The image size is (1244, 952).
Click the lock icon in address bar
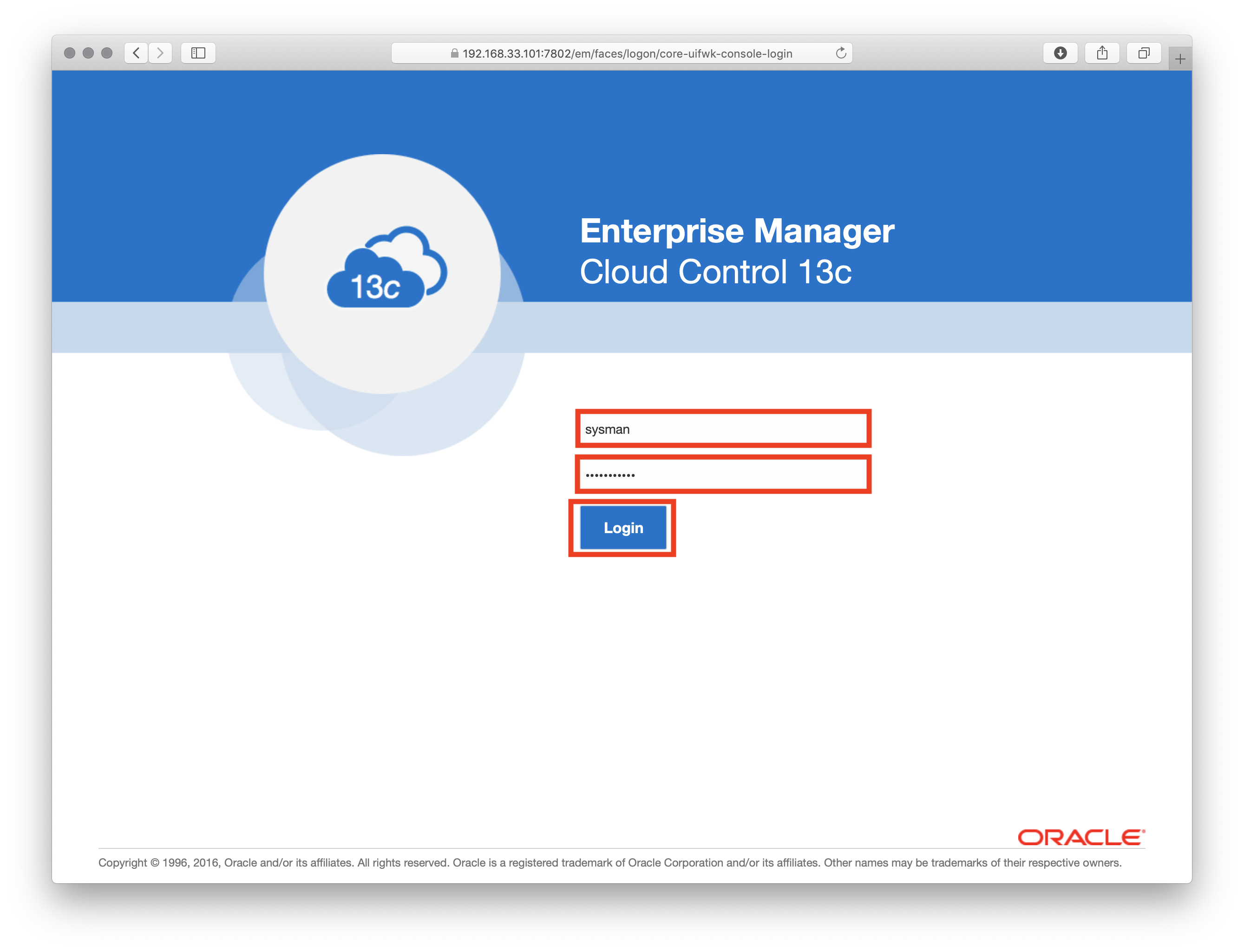tap(454, 53)
